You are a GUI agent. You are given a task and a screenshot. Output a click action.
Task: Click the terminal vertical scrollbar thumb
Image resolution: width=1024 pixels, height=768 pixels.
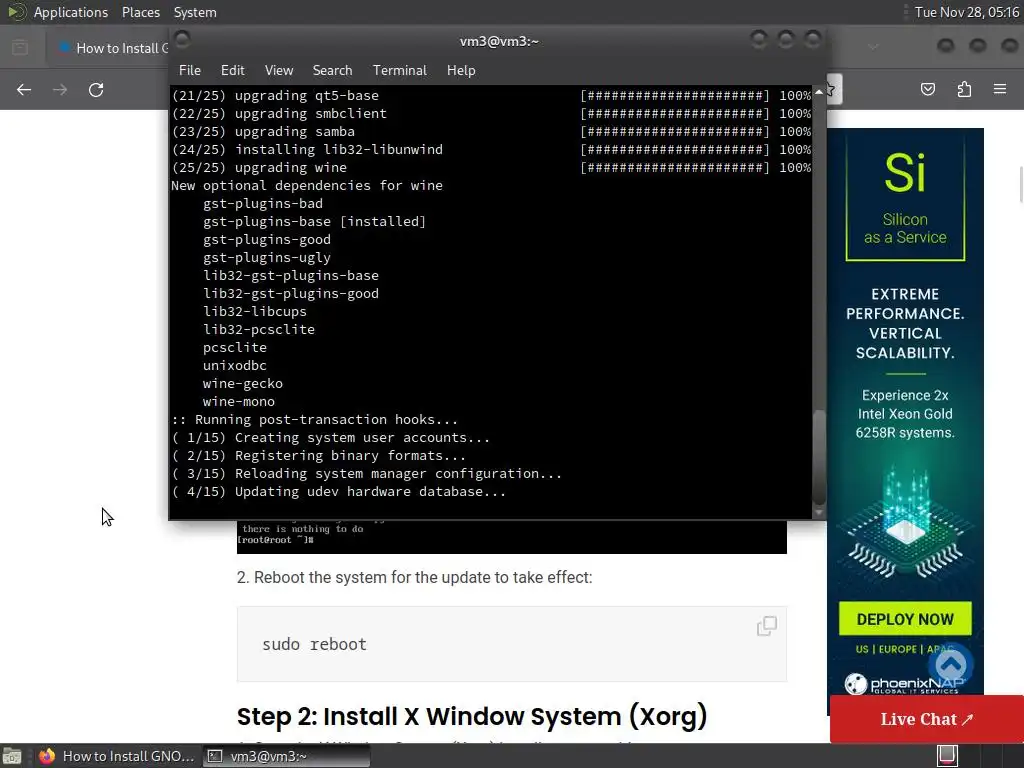coord(818,455)
